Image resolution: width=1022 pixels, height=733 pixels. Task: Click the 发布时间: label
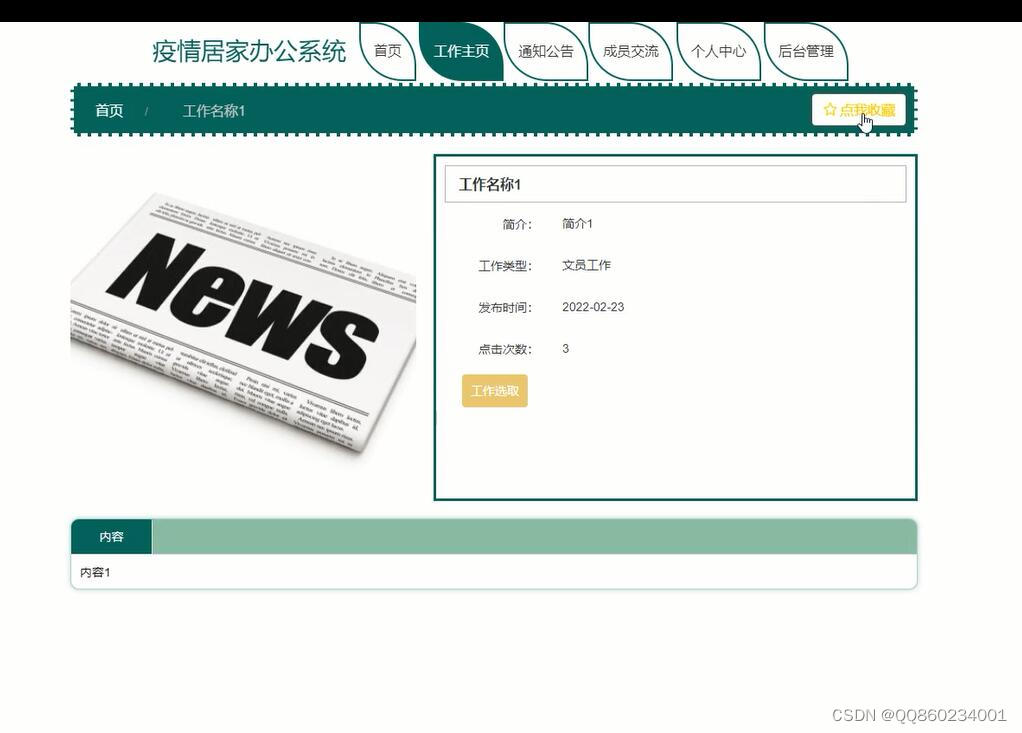pyautogui.click(x=505, y=308)
